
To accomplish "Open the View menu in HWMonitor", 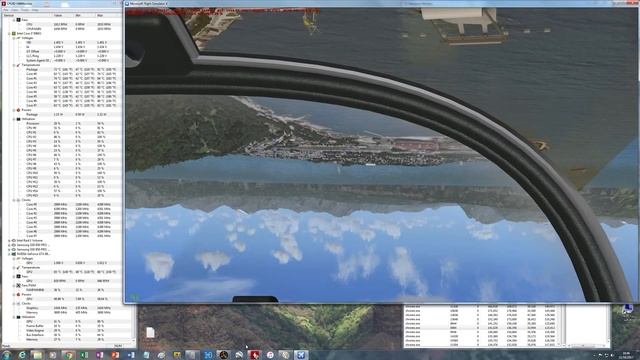I will (x=15, y=10).
